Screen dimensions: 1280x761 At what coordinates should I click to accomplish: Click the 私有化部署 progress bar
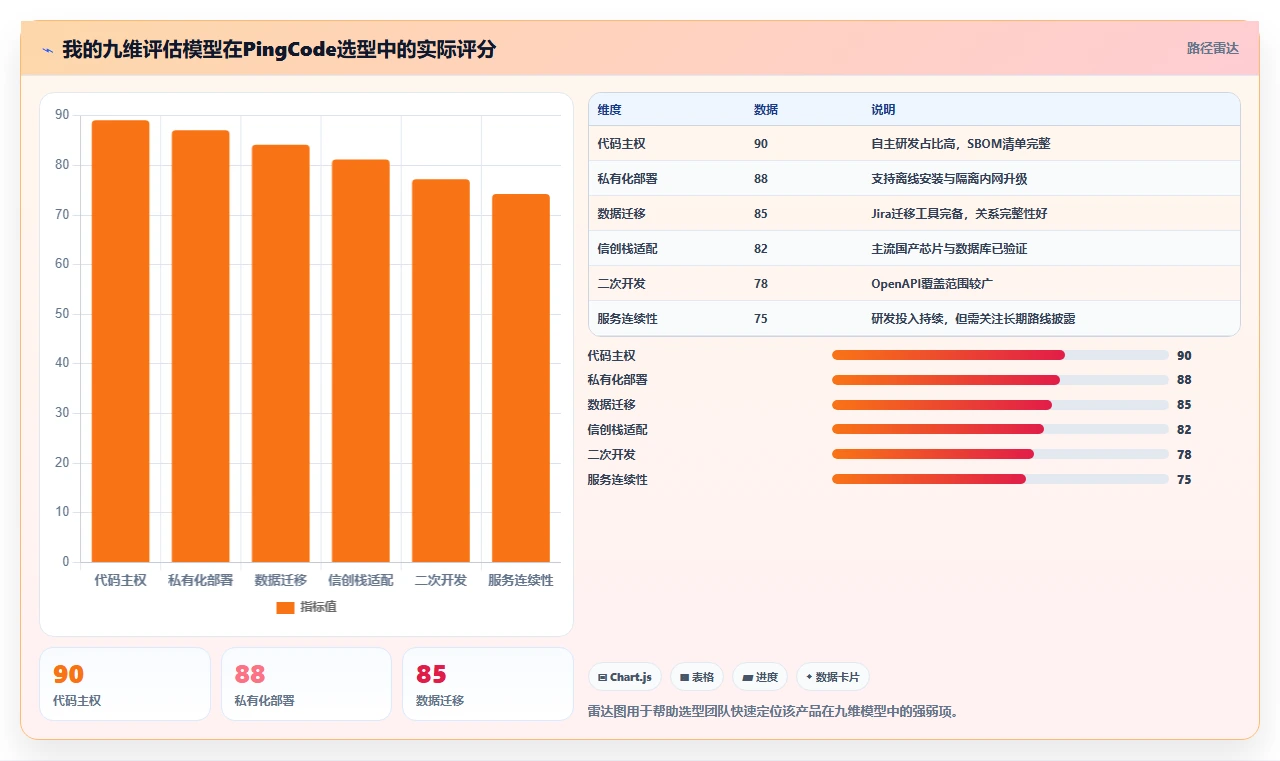(1000, 380)
